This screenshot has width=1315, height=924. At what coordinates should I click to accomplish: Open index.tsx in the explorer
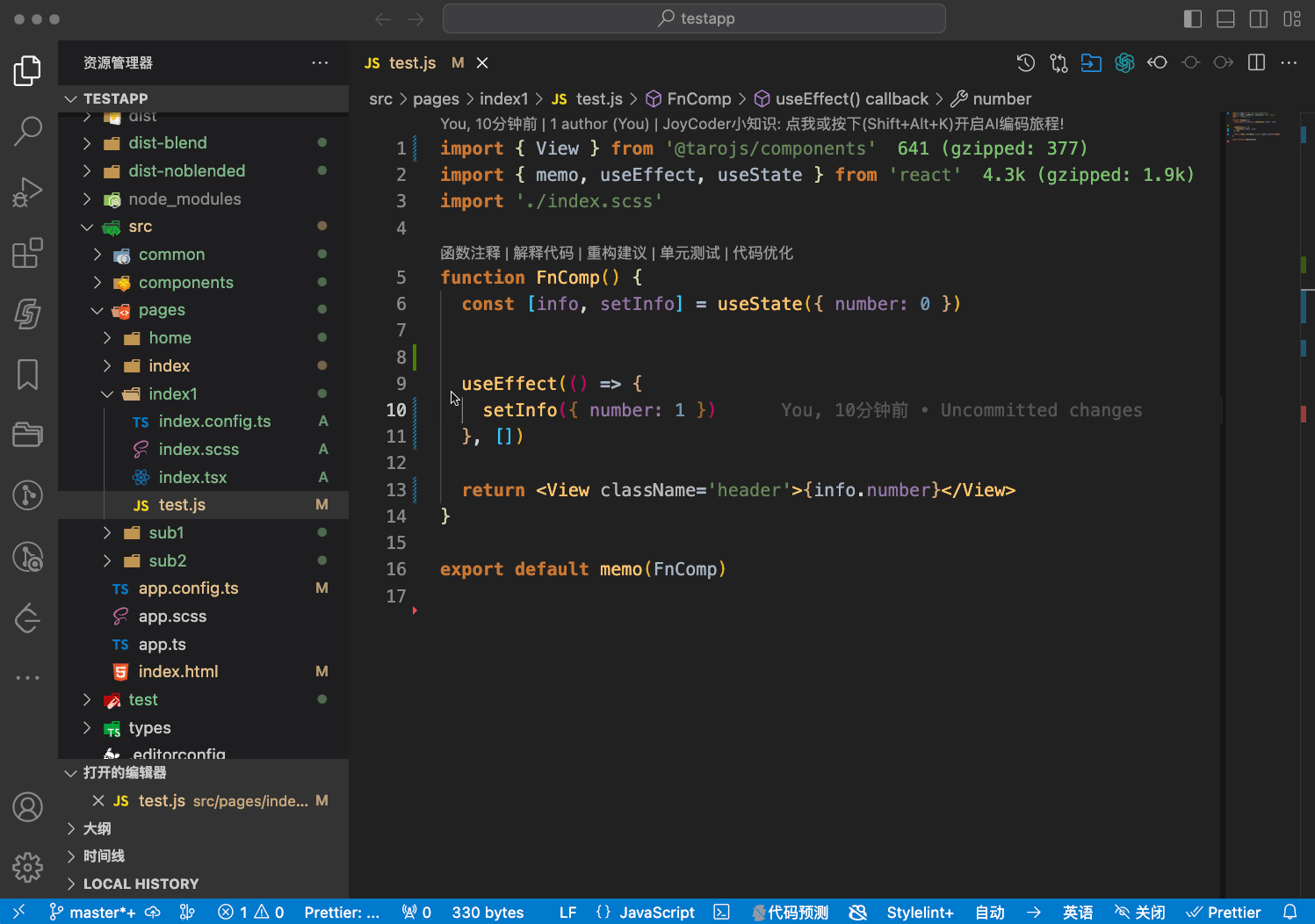pos(203,477)
